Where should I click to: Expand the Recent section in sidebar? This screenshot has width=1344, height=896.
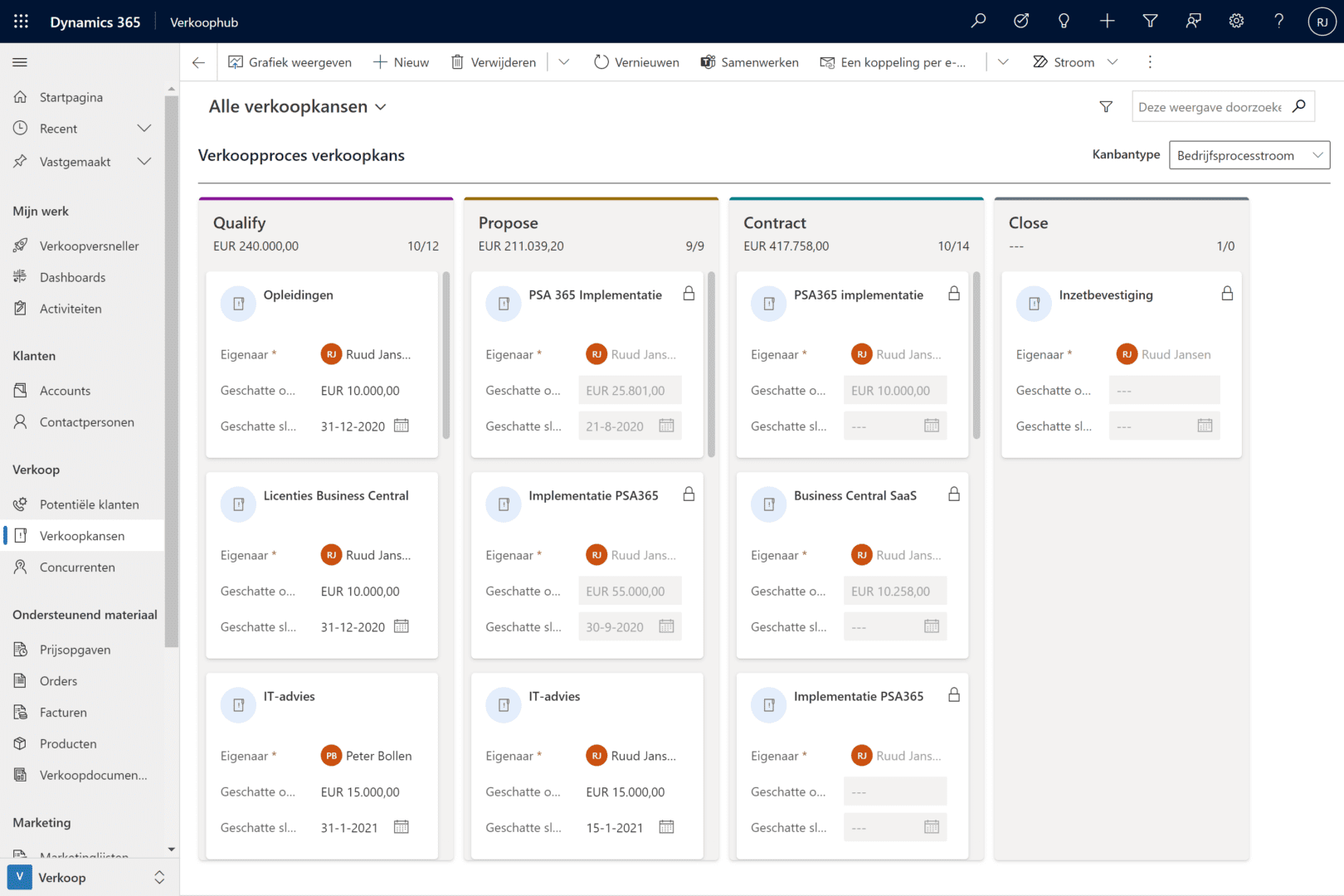(x=144, y=129)
